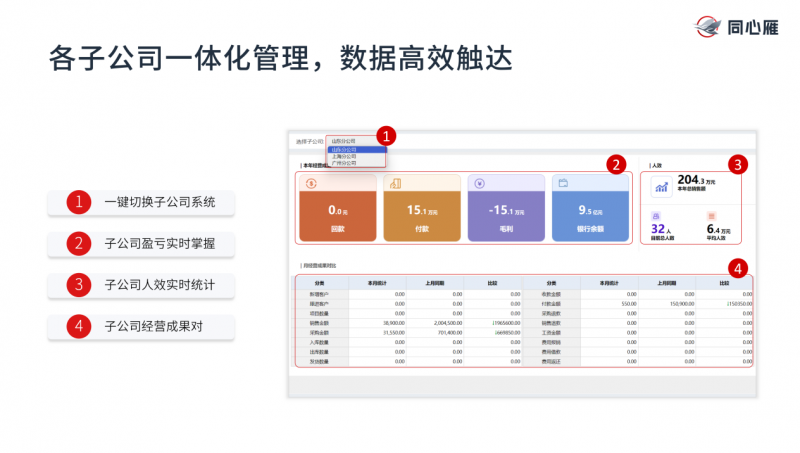Click the 子公司经营成果对 list item
The image size is (800, 453).
pyautogui.click(x=141, y=326)
